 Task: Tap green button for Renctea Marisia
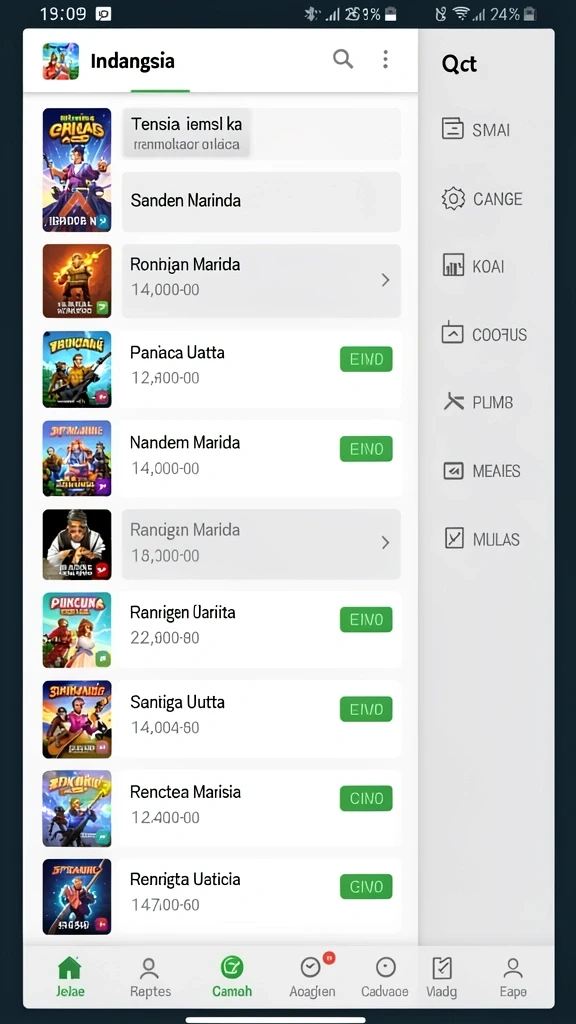[366, 798]
